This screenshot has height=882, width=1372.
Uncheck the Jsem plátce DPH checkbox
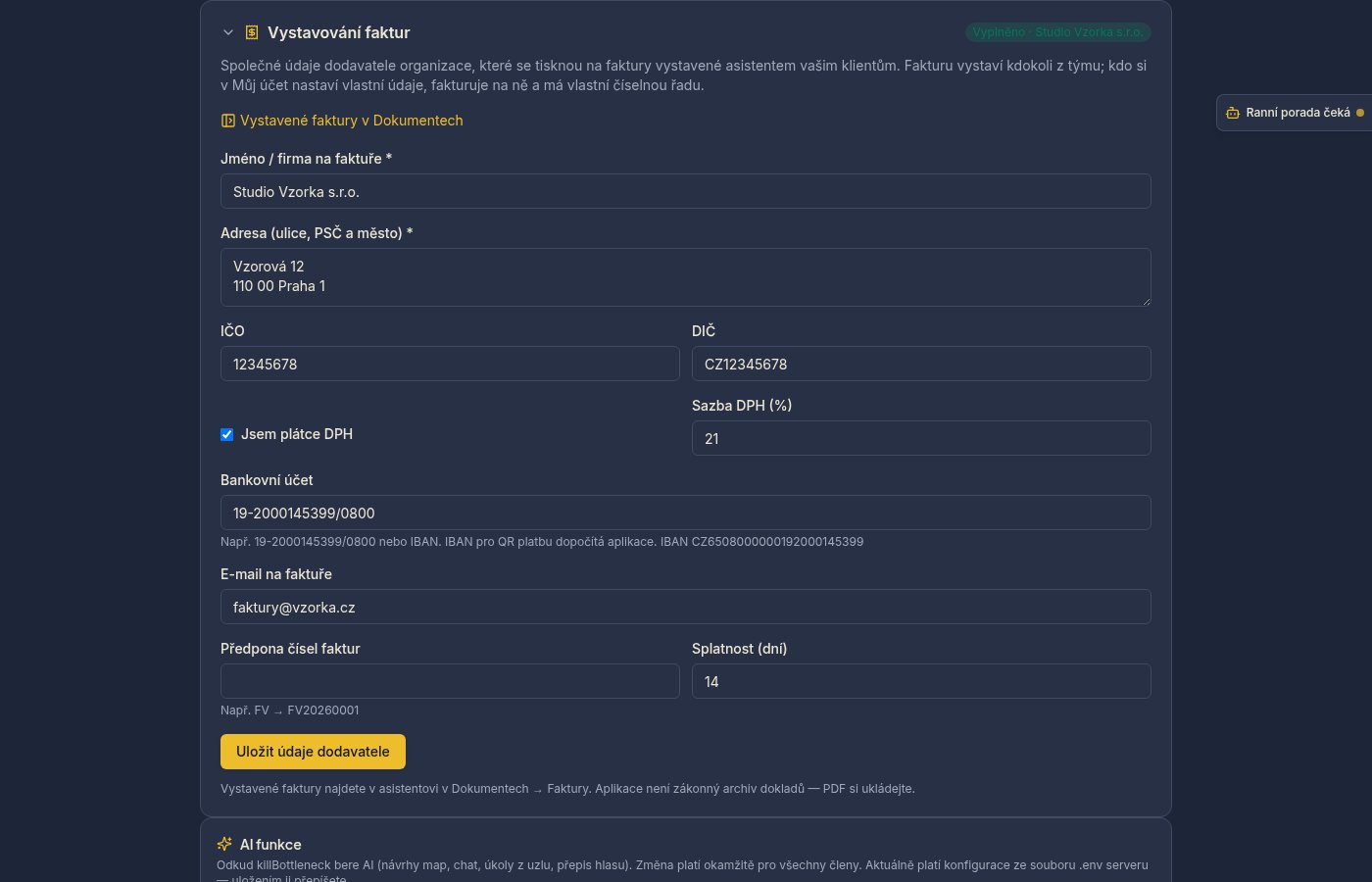click(227, 434)
